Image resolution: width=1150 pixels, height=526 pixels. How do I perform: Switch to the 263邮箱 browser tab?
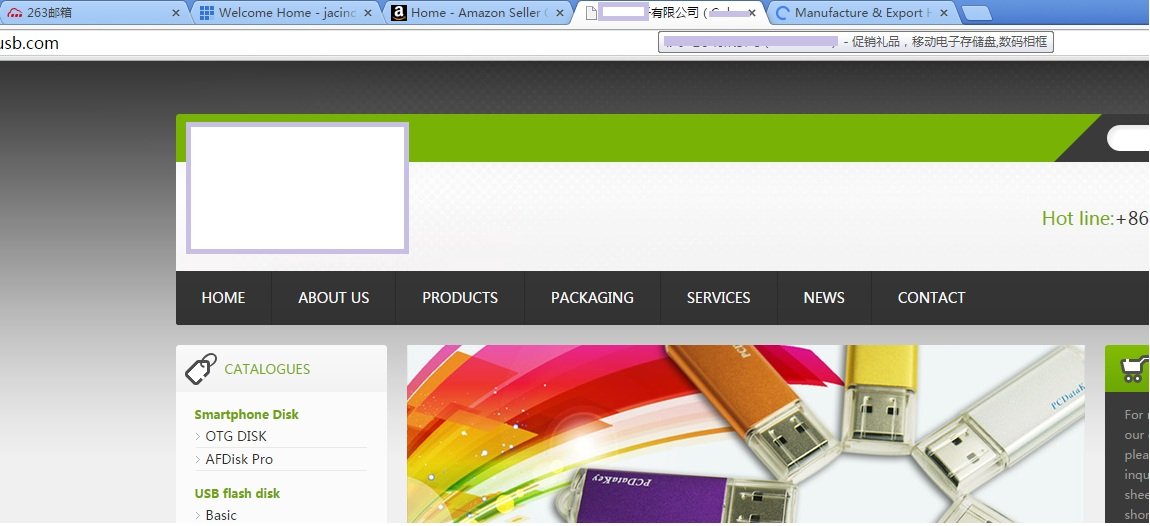tap(92, 12)
